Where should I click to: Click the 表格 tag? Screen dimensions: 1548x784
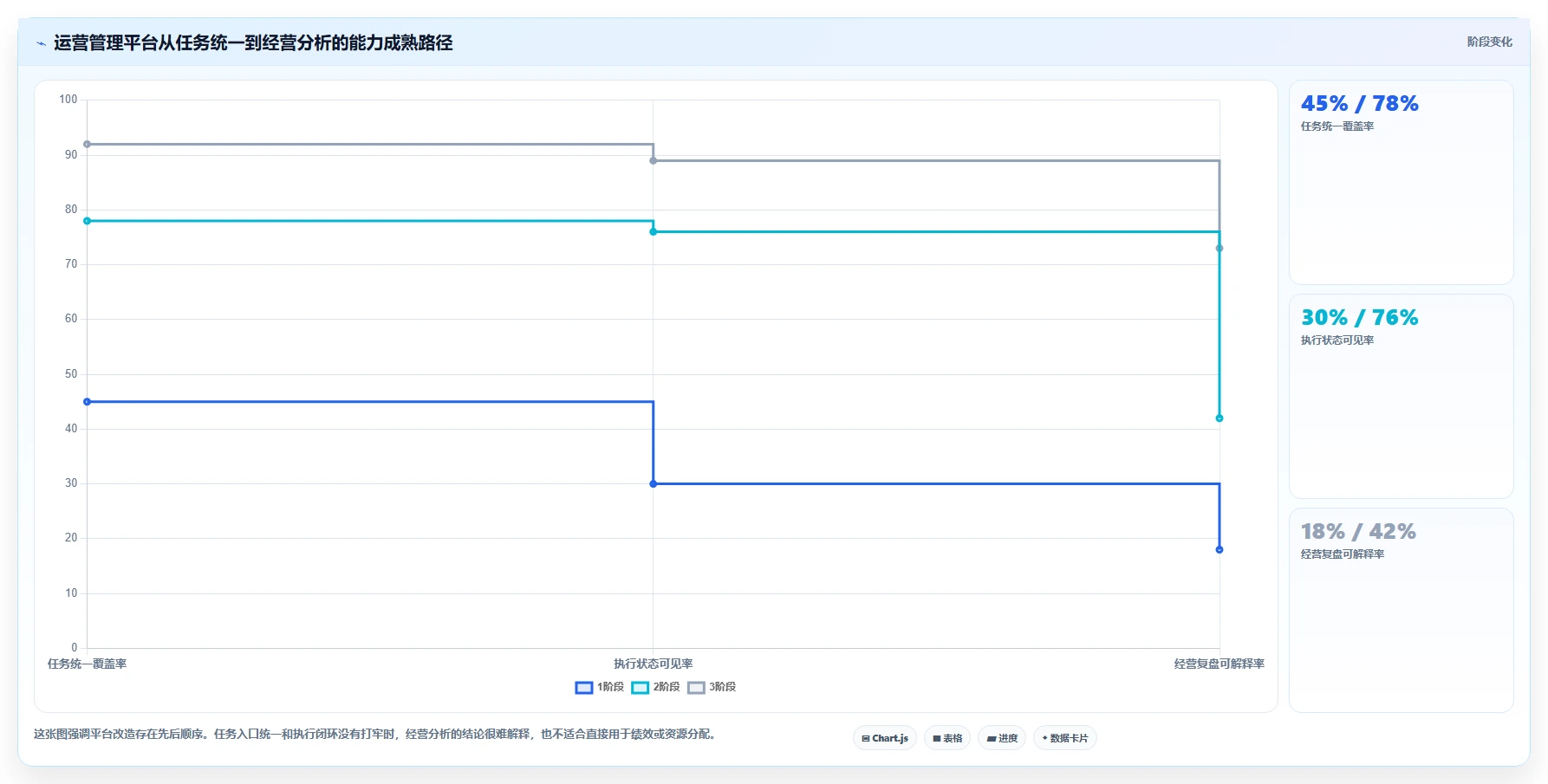pos(947,738)
